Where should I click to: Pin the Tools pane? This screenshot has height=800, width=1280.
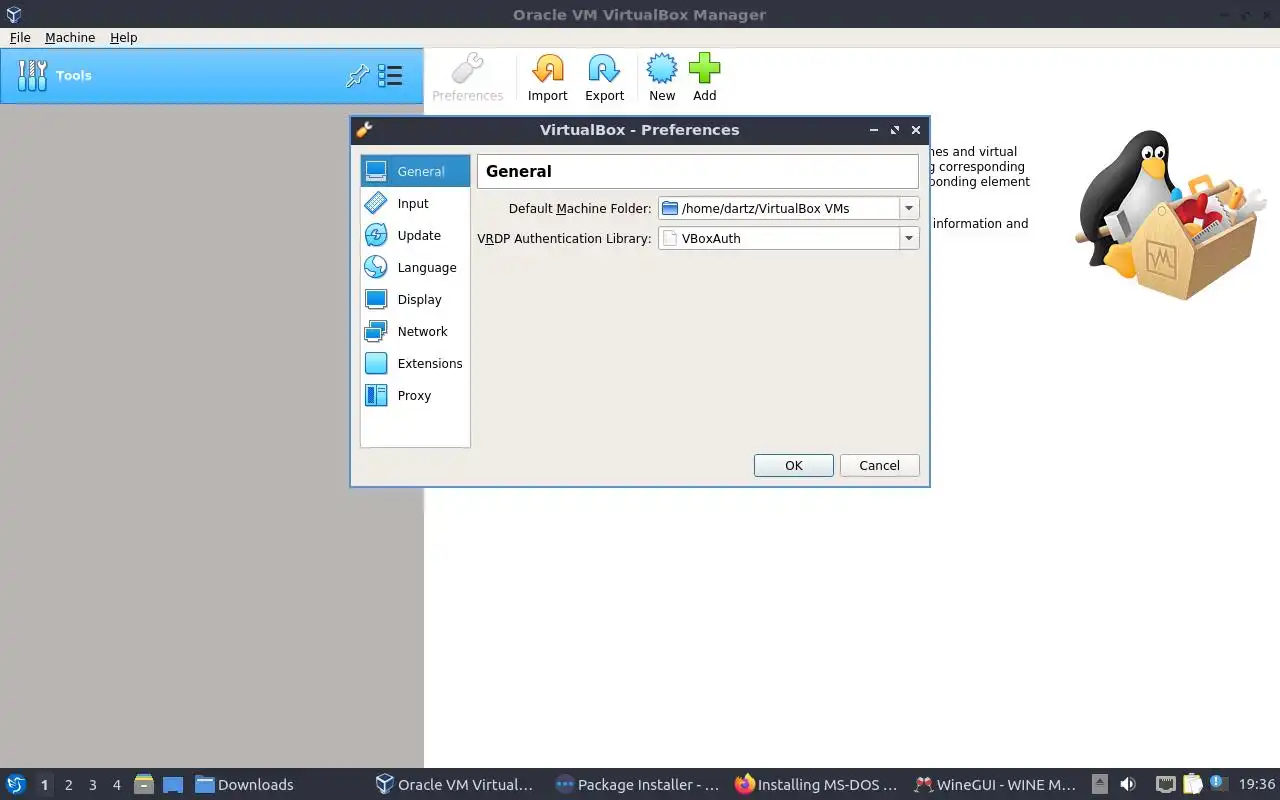[357, 76]
